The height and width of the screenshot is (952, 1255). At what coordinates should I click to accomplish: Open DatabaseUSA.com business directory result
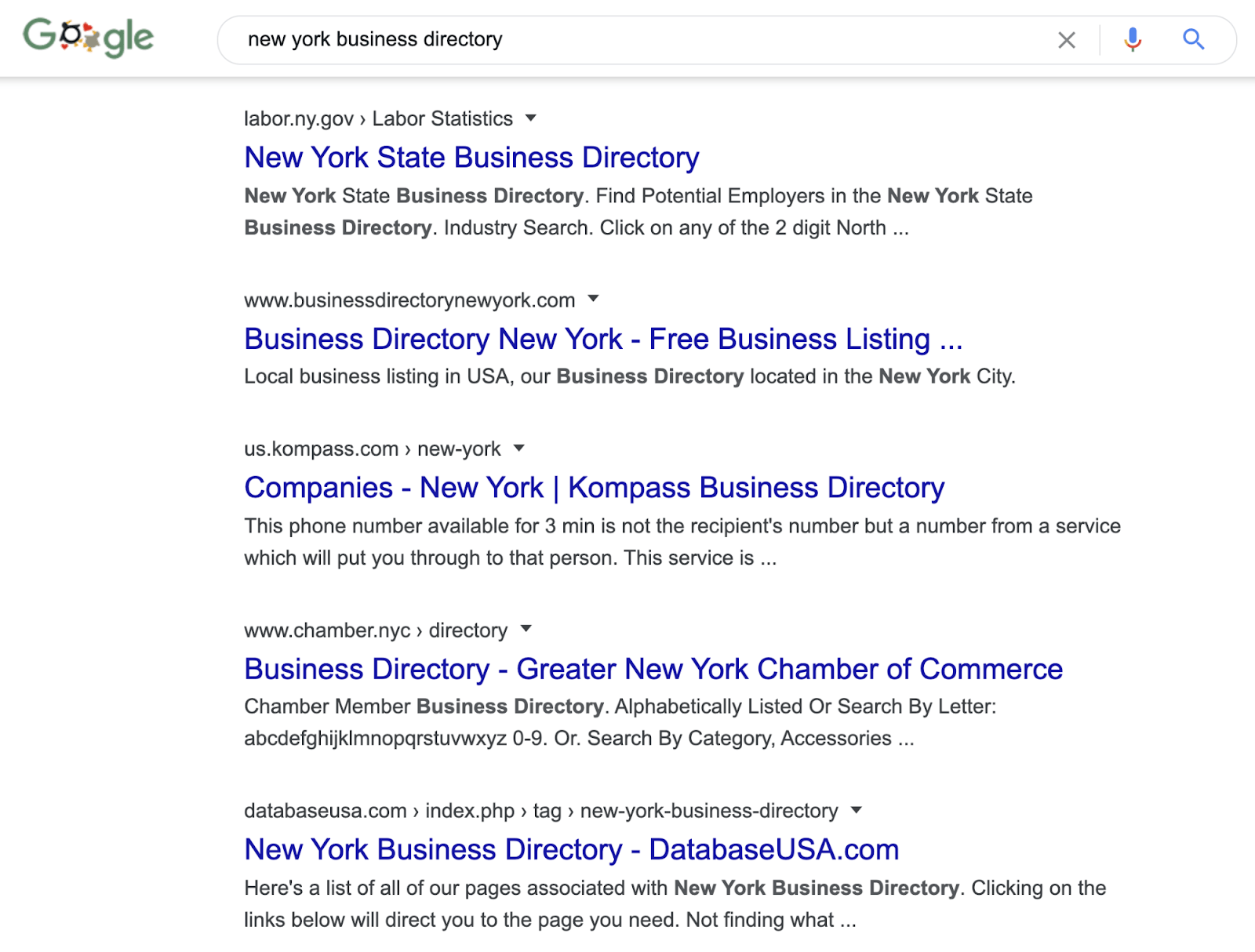571,849
